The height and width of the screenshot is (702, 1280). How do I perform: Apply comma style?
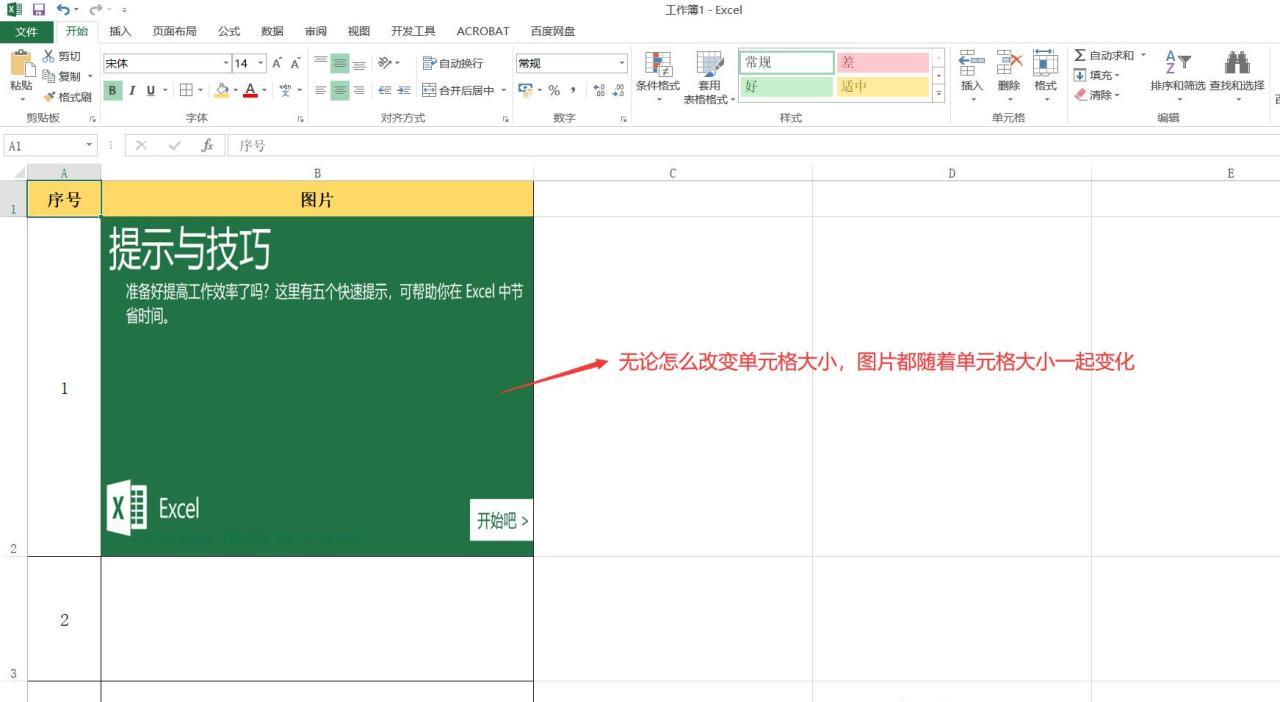(x=573, y=90)
